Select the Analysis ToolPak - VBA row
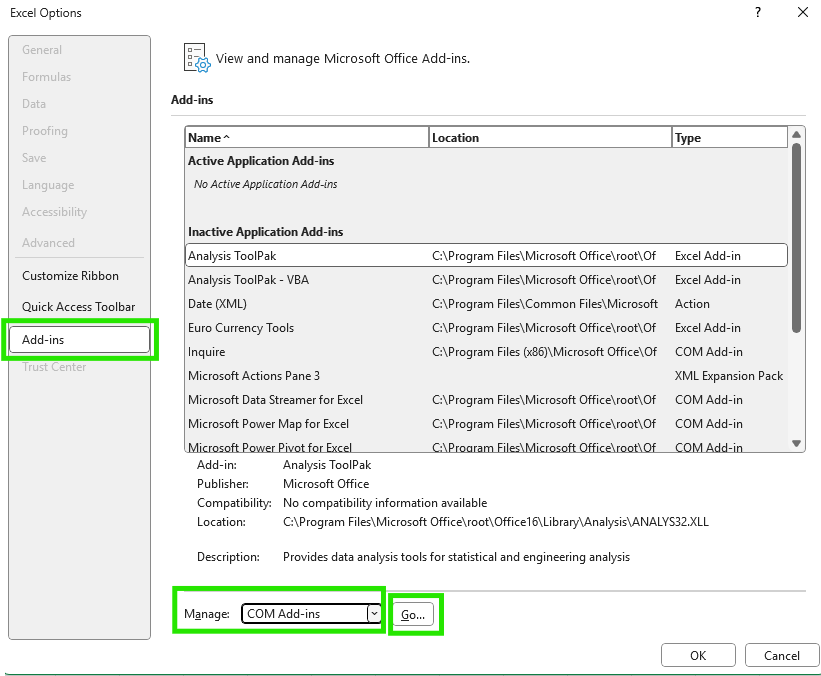This screenshot has height=676, width=821. point(486,280)
